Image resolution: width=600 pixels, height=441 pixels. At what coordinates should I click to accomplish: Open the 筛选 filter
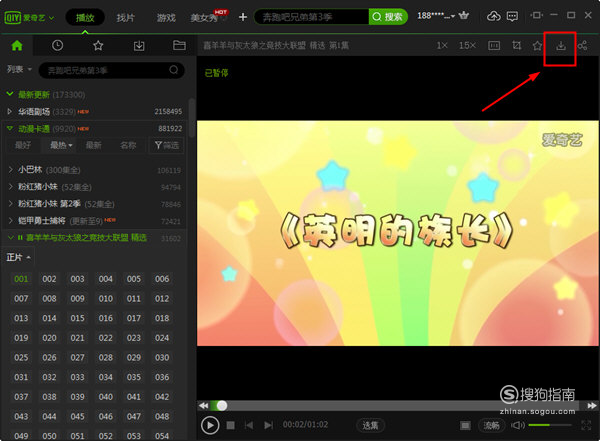click(x=166, y=145)
